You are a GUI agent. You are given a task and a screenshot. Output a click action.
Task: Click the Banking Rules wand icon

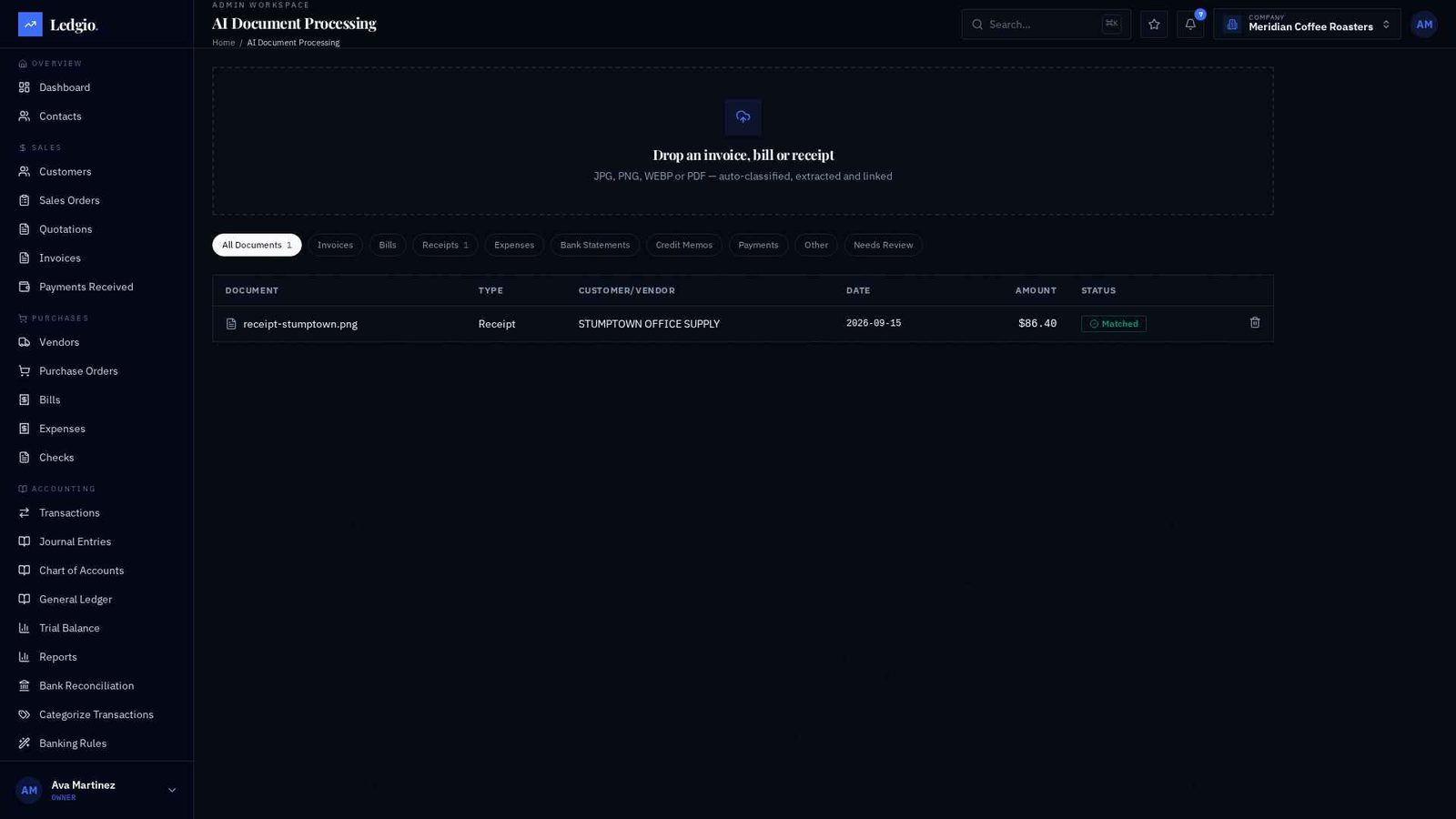(25, 743)
